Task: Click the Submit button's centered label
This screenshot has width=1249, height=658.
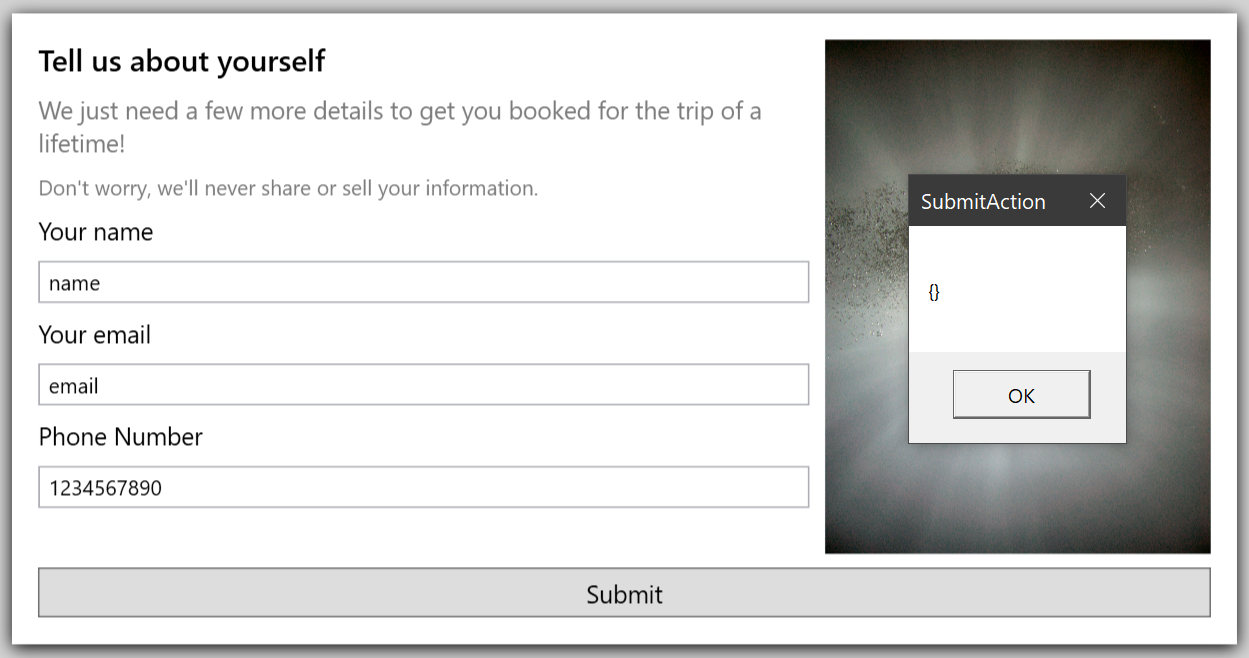Action: coord(624,593)
